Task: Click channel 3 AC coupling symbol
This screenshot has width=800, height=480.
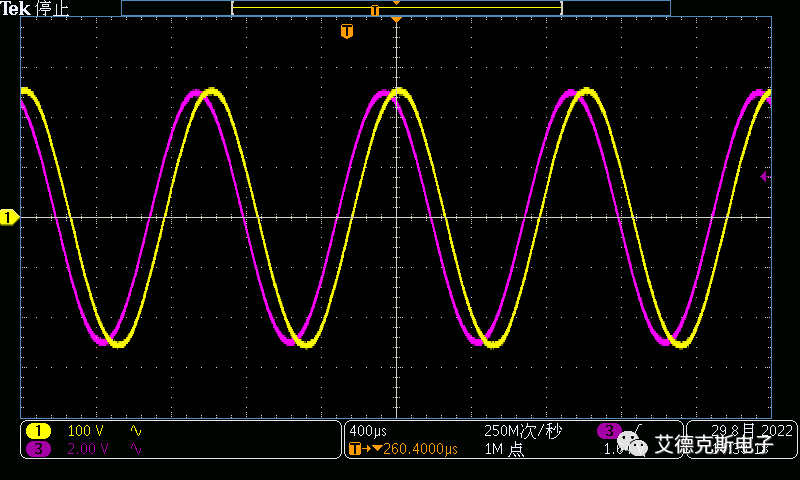Action: click(x=136, y=449)
